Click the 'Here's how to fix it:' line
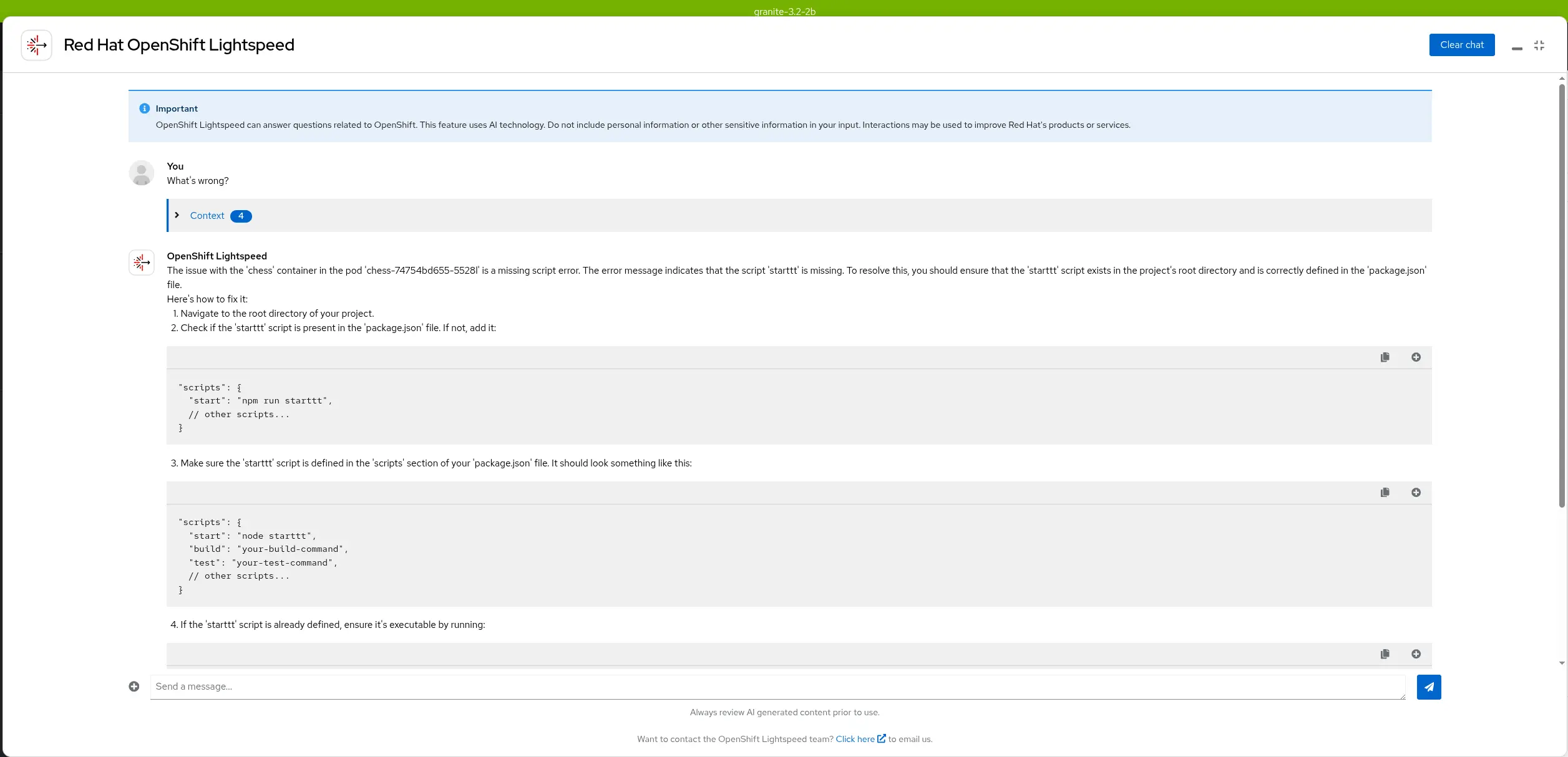 [207, 299]
